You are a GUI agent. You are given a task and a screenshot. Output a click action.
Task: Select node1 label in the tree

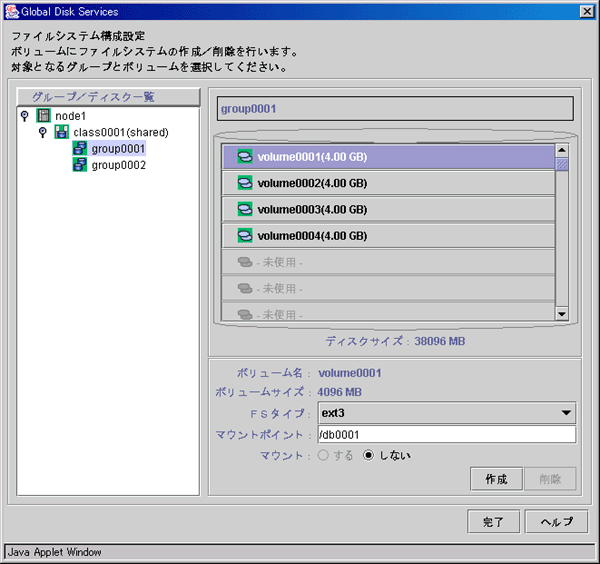(x=70, y=116)
